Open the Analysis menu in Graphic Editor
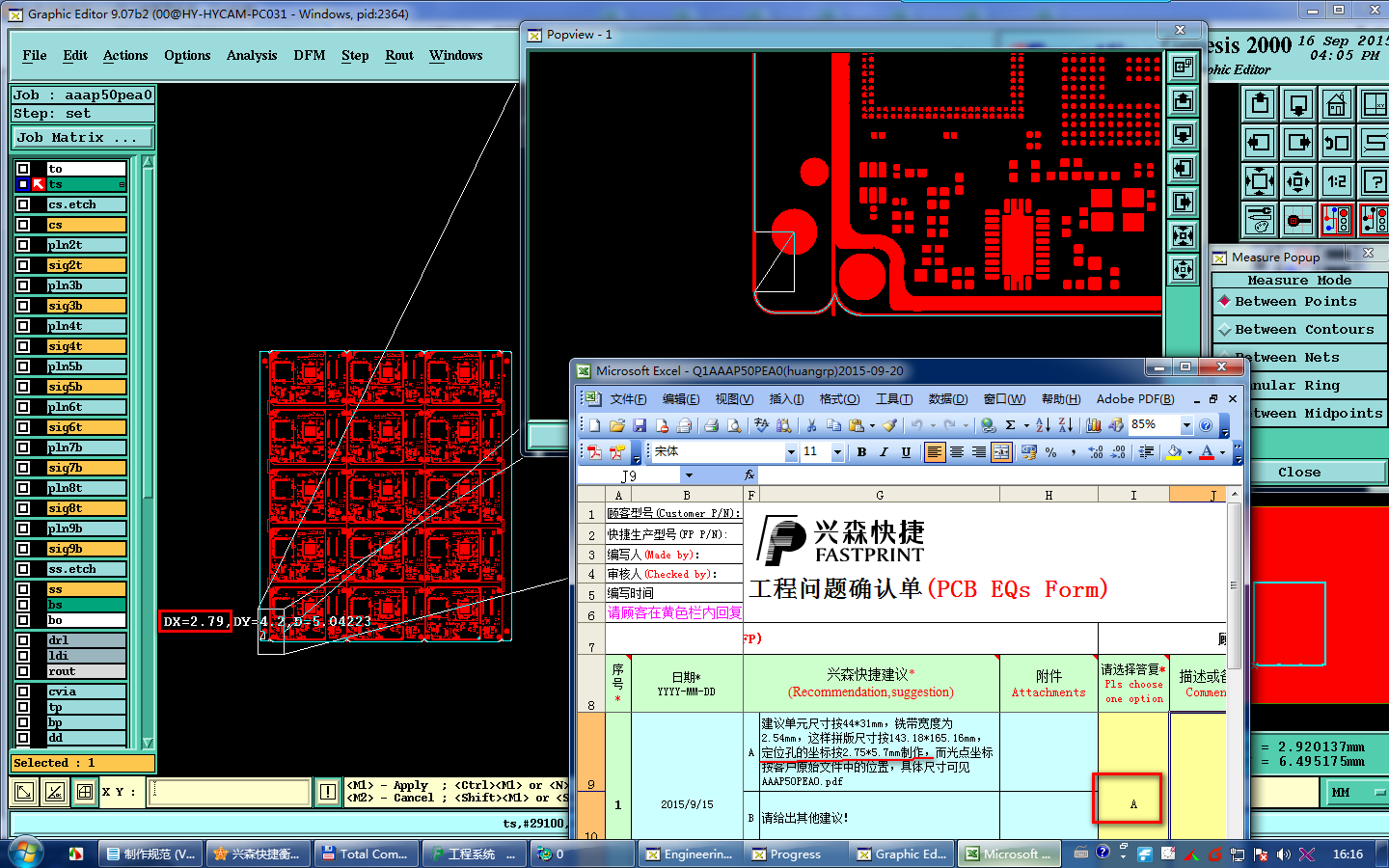 tap(252, 55)
